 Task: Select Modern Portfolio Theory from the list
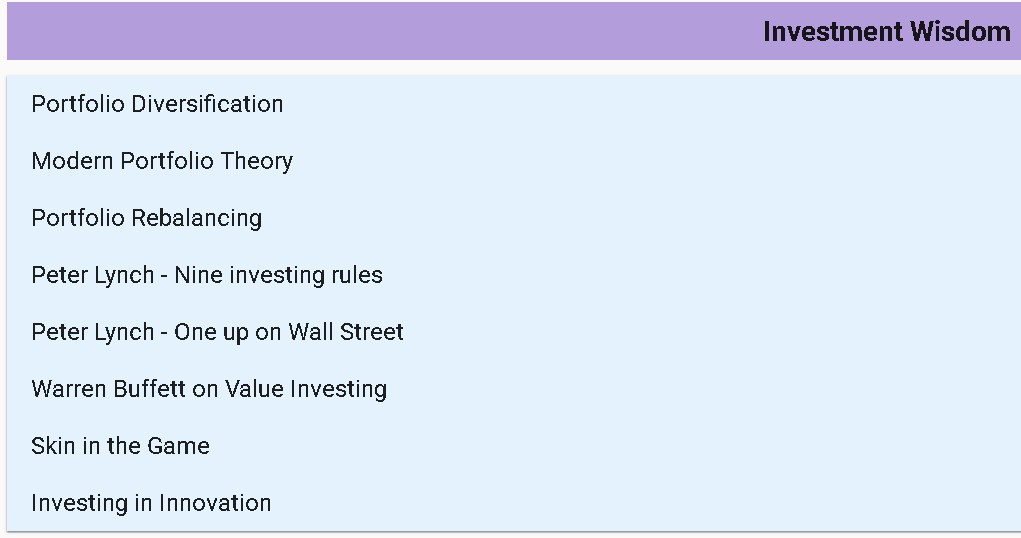162,161
